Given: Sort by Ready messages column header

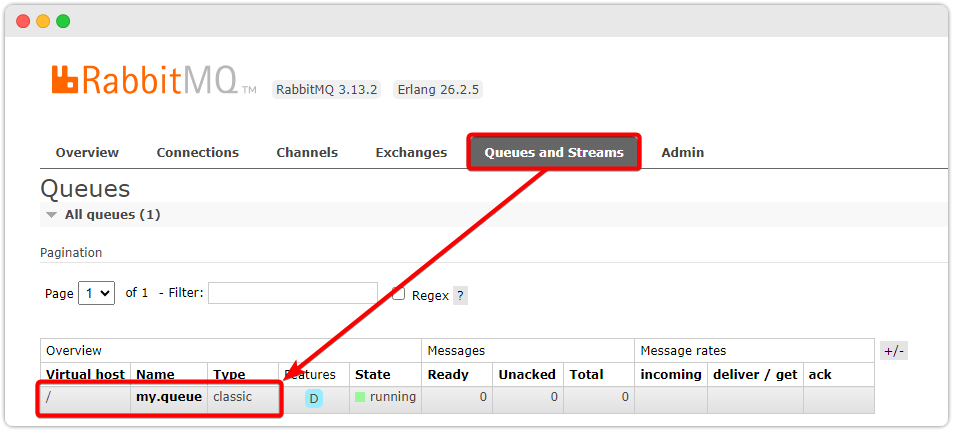Looking at the screenshot, I should tap(448, 374).
